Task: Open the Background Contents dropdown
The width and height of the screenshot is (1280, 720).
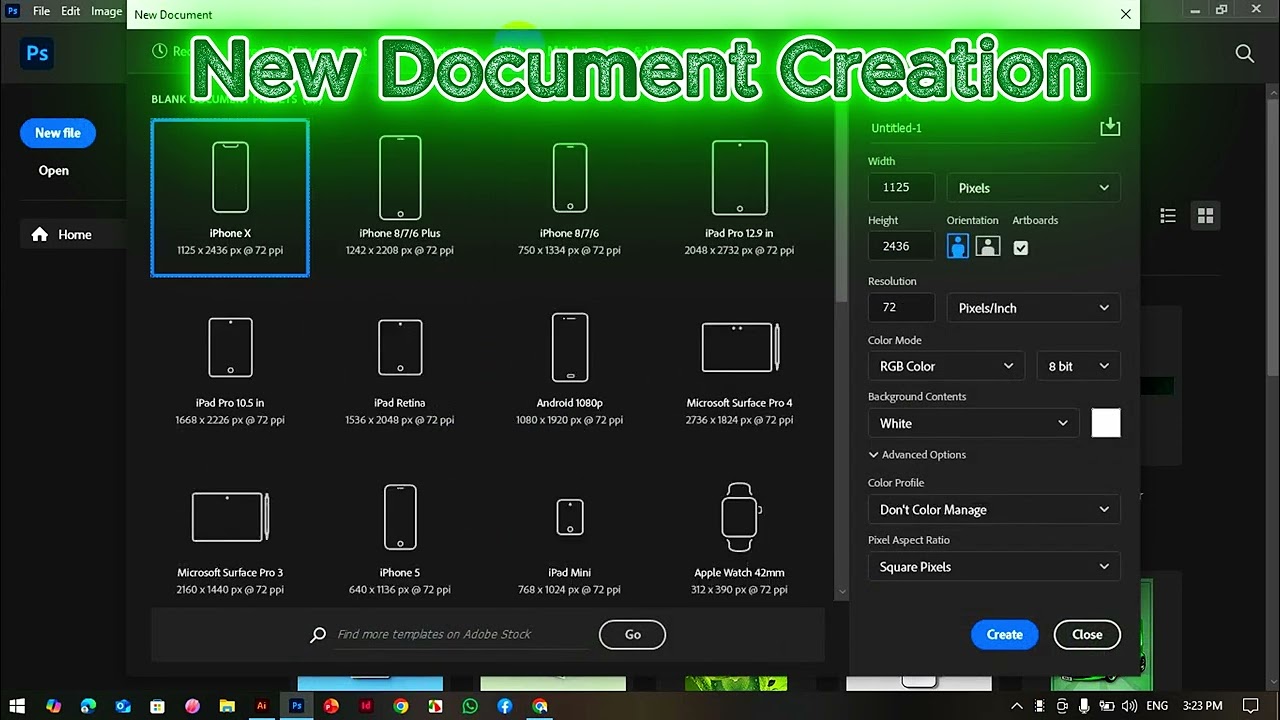Action: [x=974, y=423]
